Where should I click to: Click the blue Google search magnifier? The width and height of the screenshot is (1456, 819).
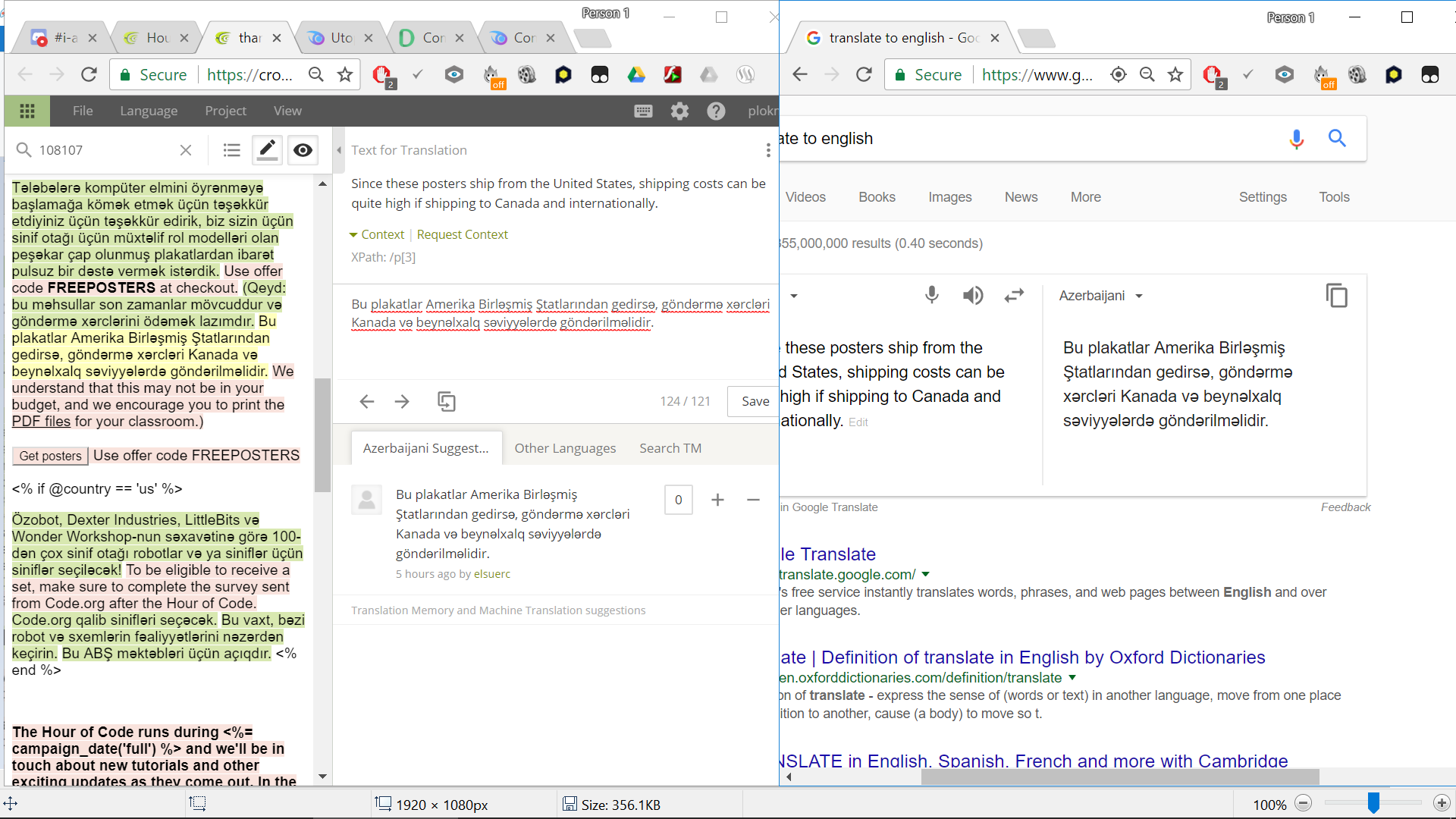[x=1337, y=138]
